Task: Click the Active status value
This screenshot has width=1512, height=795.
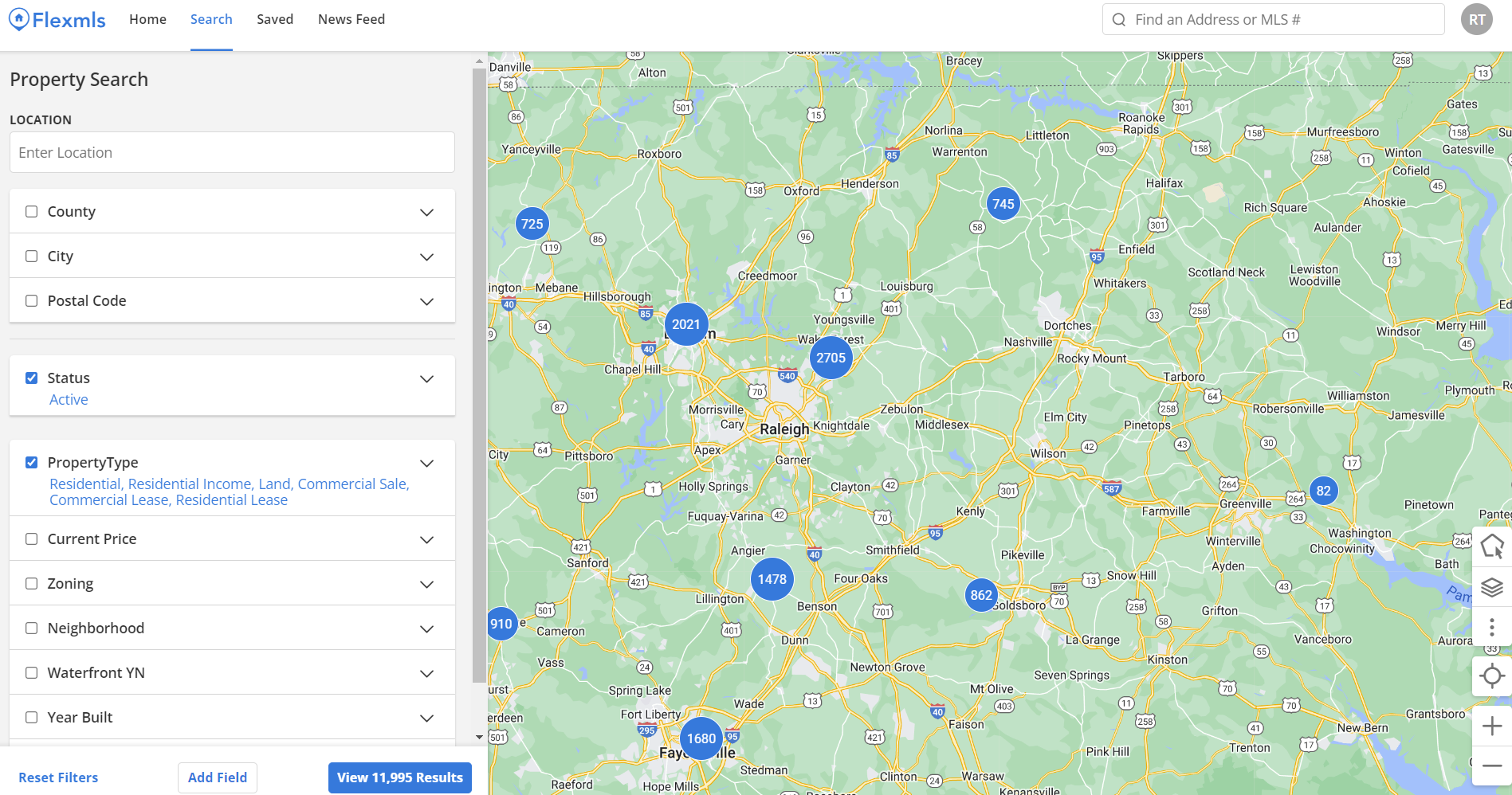Action: pos(69,400)
